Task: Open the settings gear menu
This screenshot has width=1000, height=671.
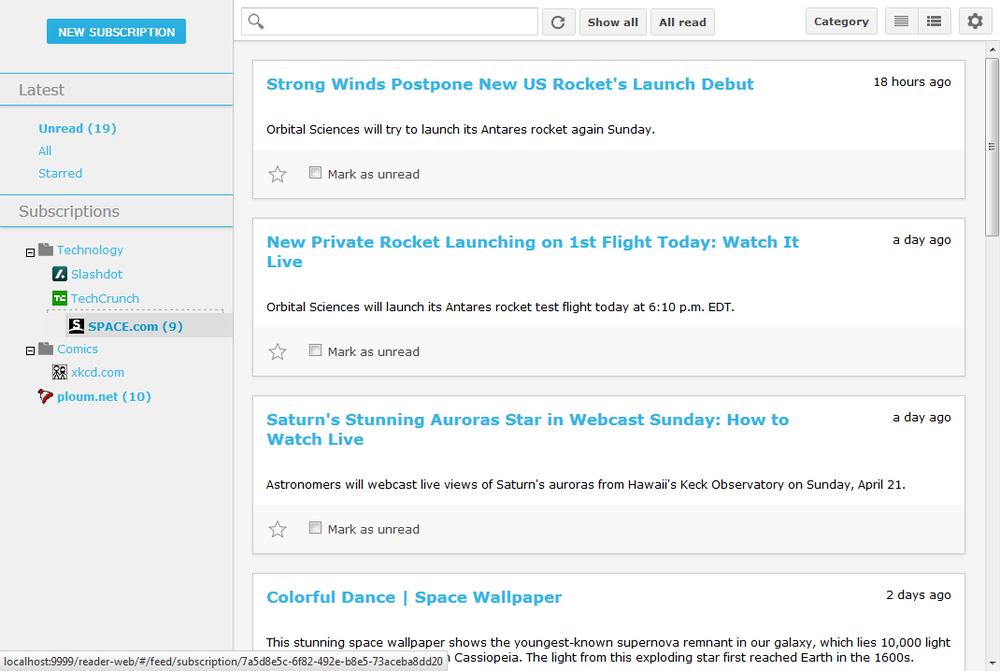Action: [975, 20]
